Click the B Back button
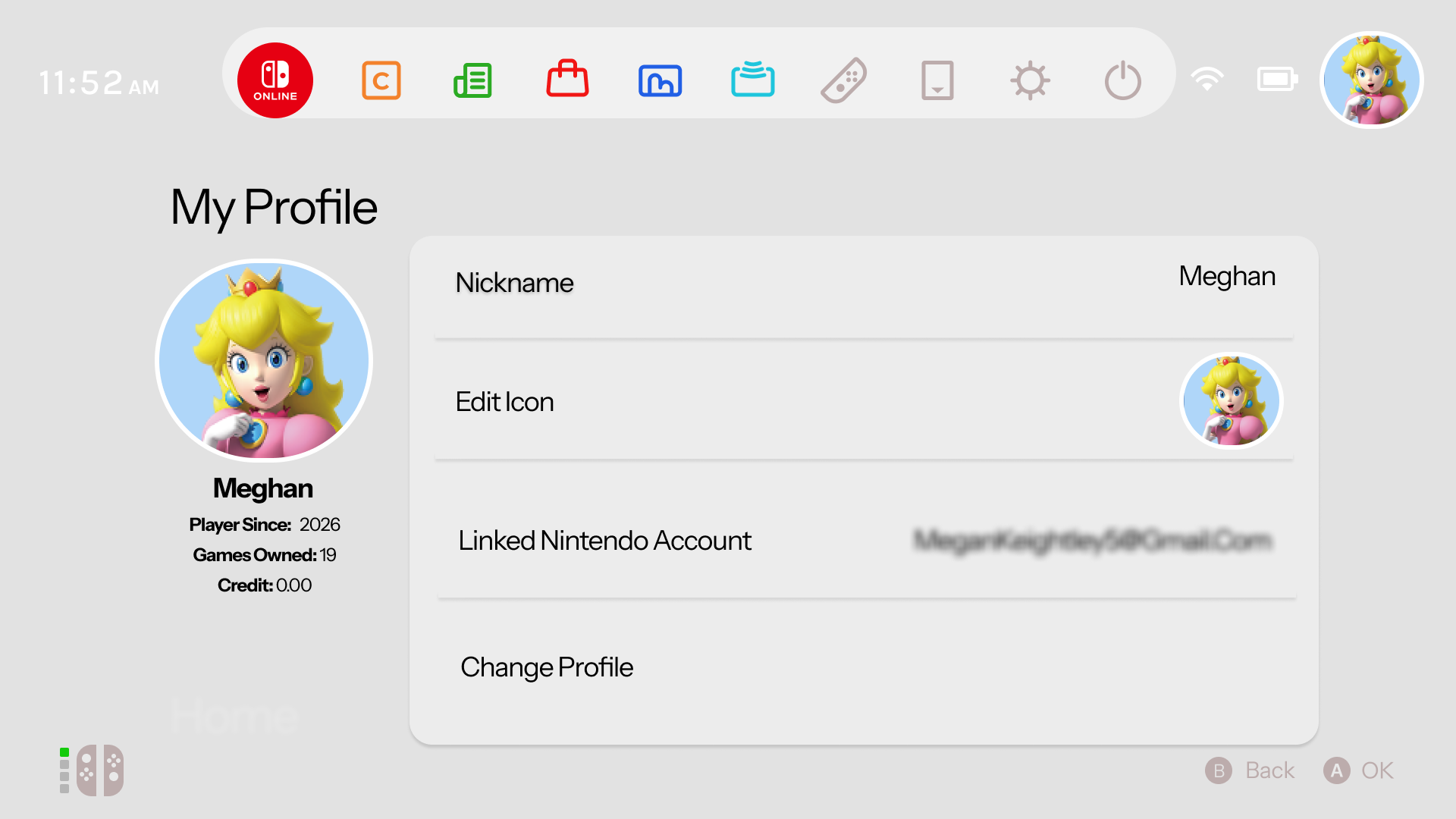Screen dimensions: 1456x819 [x=1250, y=770]
